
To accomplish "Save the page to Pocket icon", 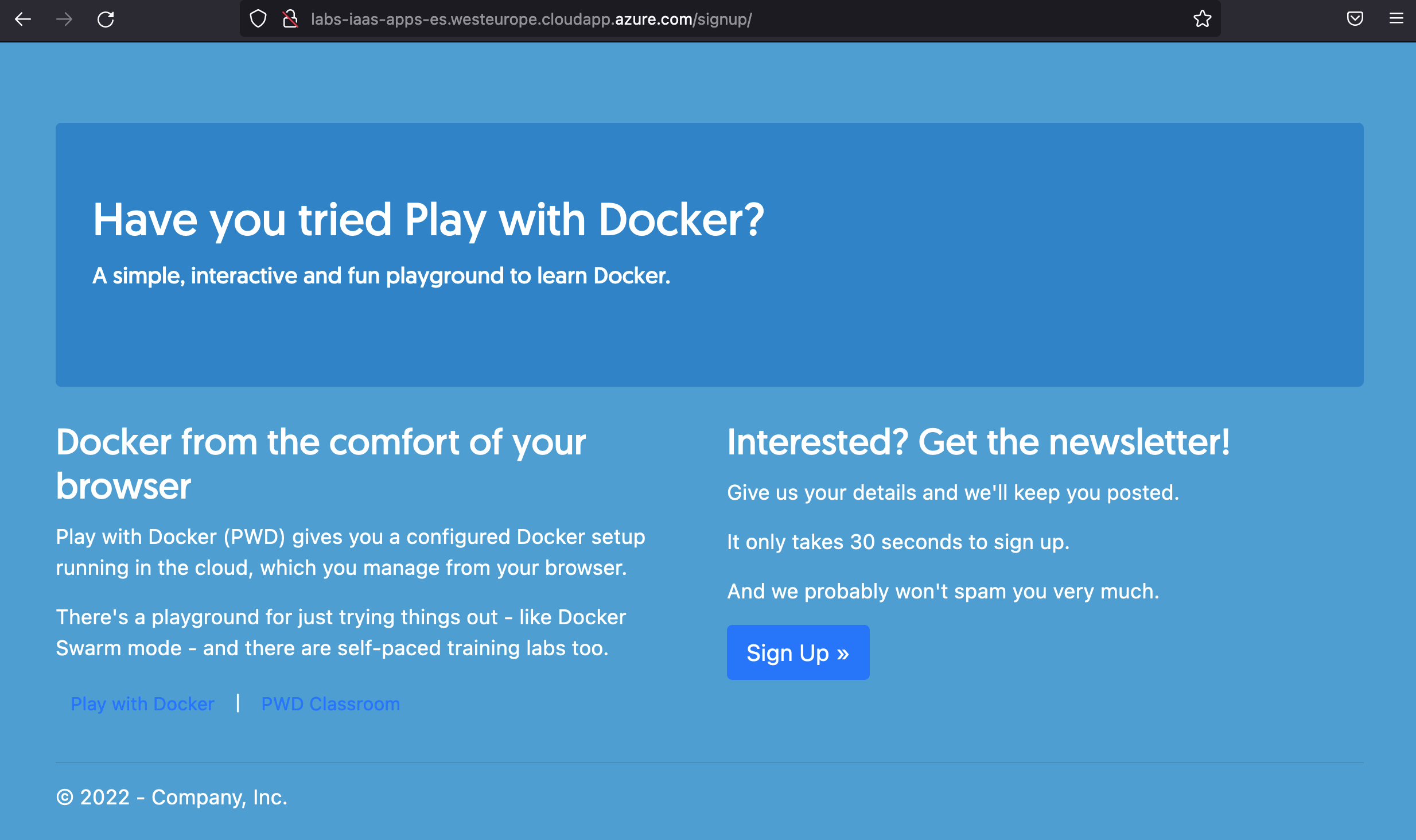I will 1355,19.
